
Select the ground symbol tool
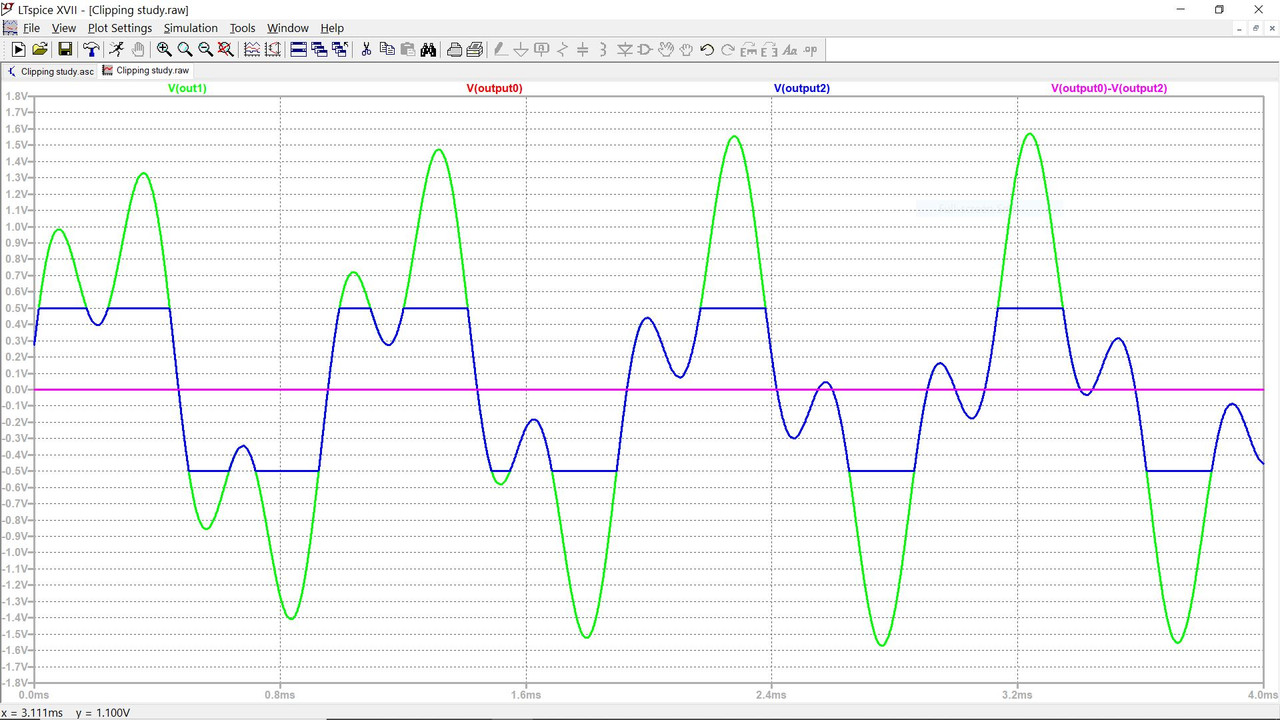click(x=522, y=49)
